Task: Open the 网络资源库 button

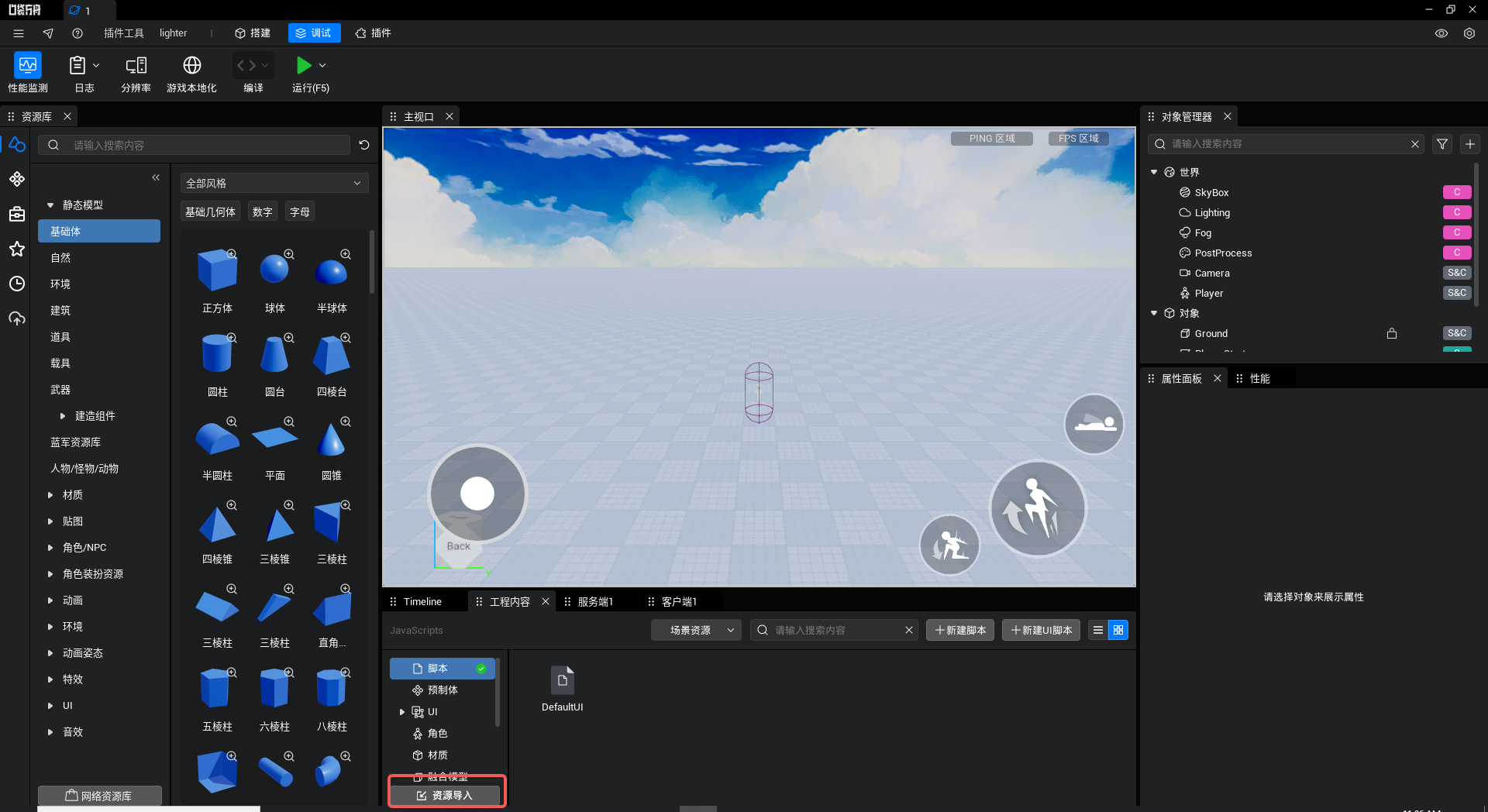Action: (x=99, y=796)
